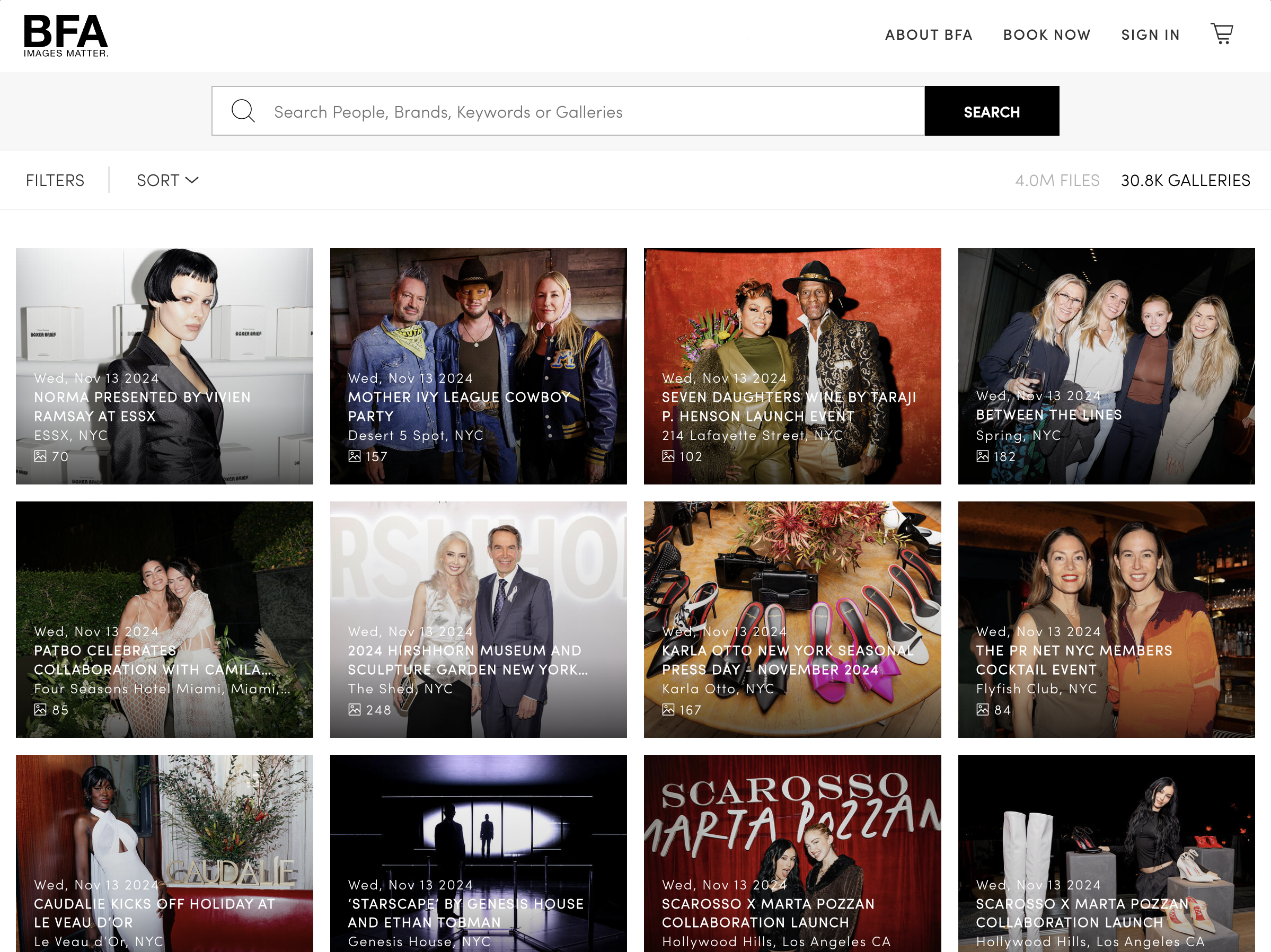Screen dimensions: 1271x952
Task: Click BOOK NOW button
Action: [x=1046, y=34]
